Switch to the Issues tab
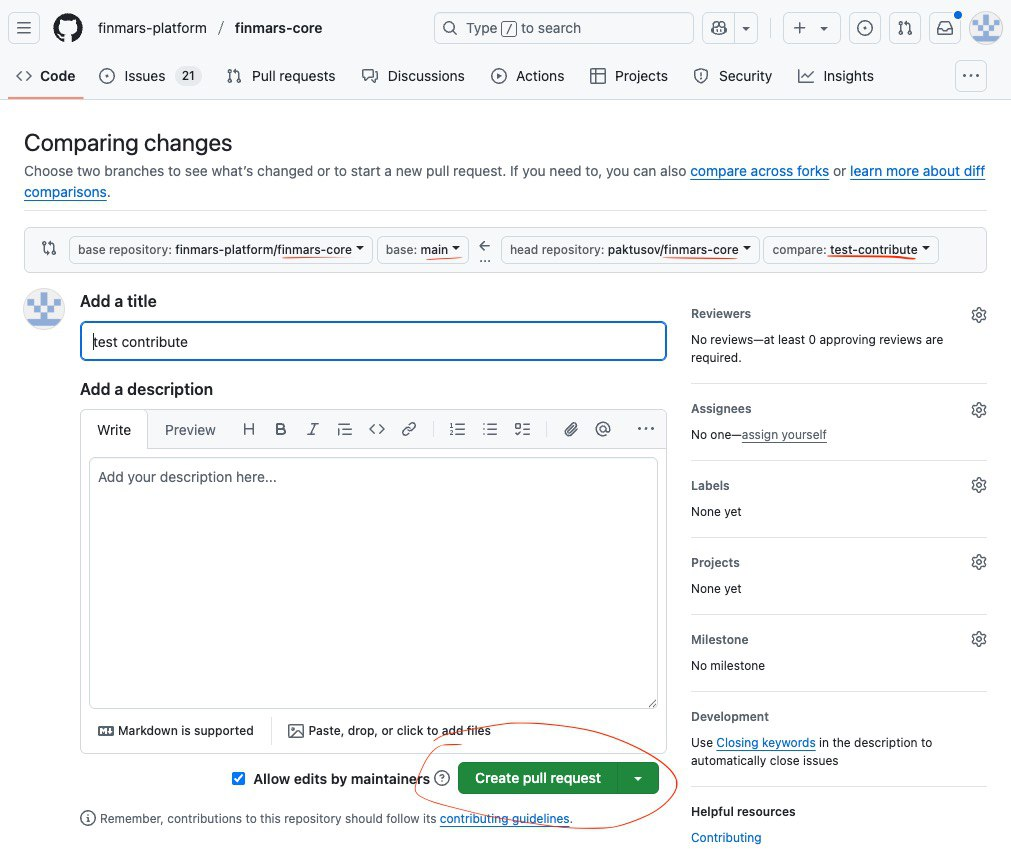Screen dimensions: 1011x850 [150, 76]
